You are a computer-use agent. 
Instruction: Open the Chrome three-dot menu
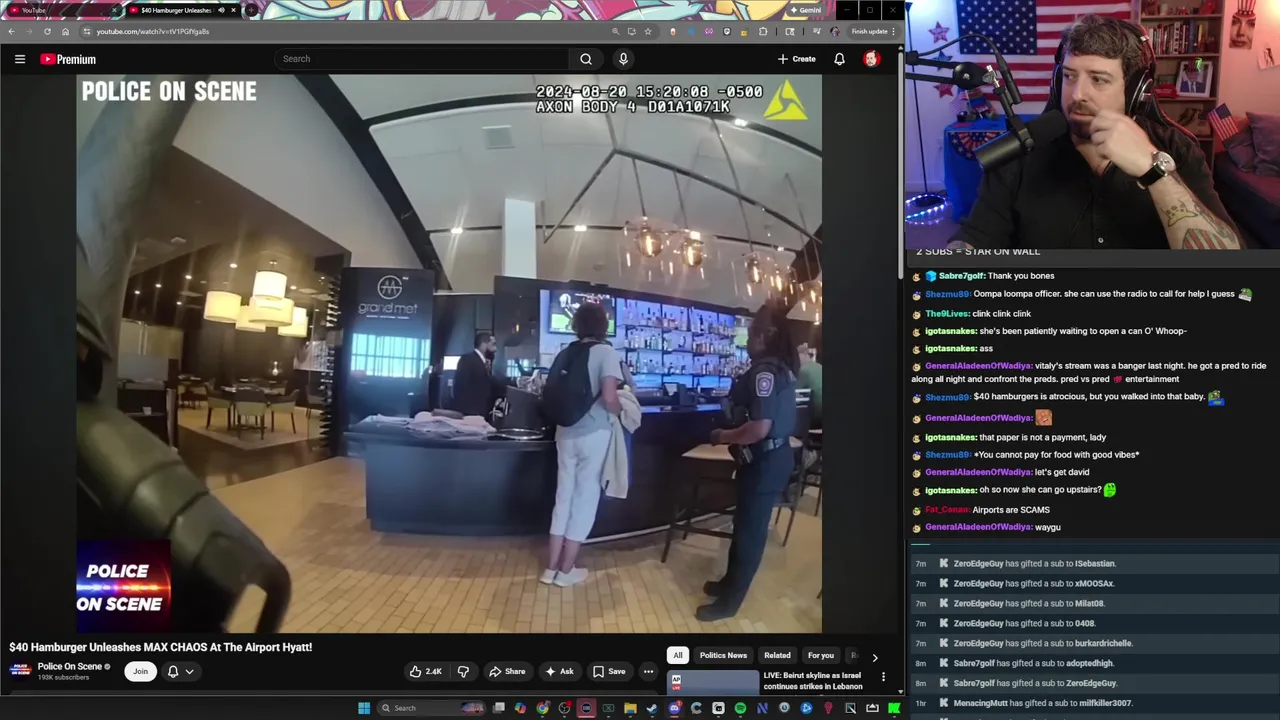(x=893, y=31)
